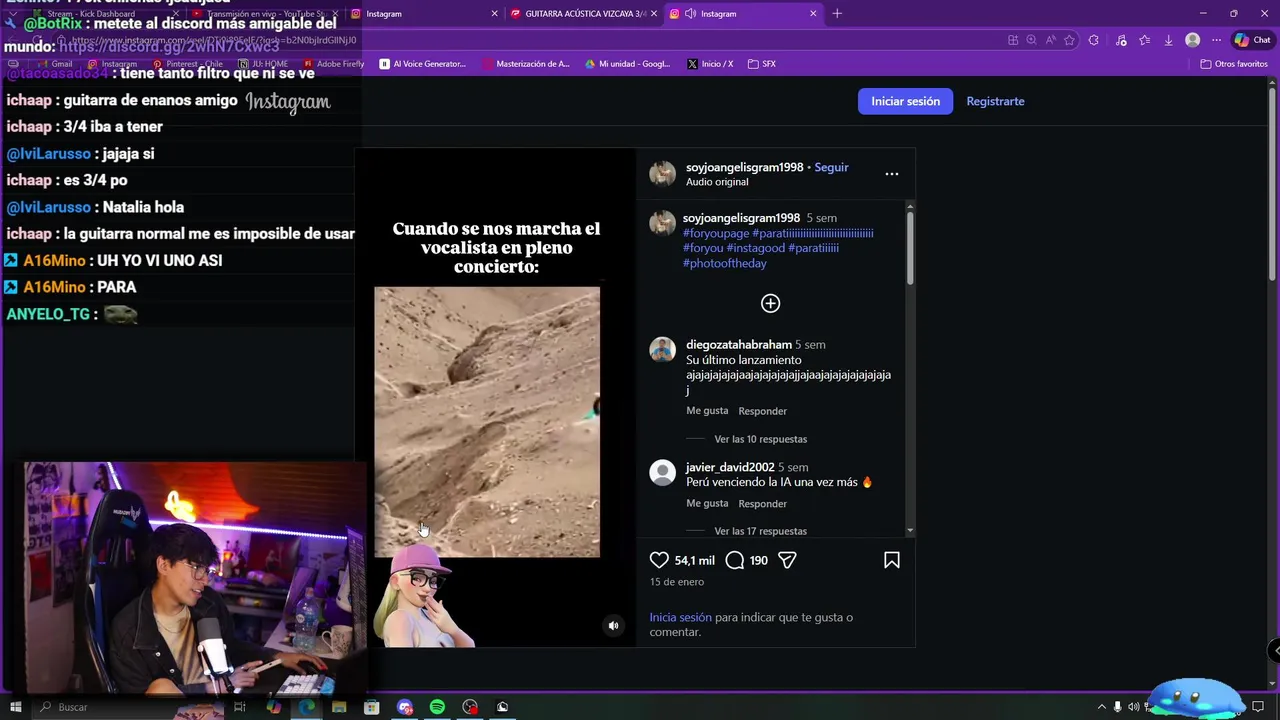
Task: Open the browser profile avatar
Action: (x=1192, y=40)
